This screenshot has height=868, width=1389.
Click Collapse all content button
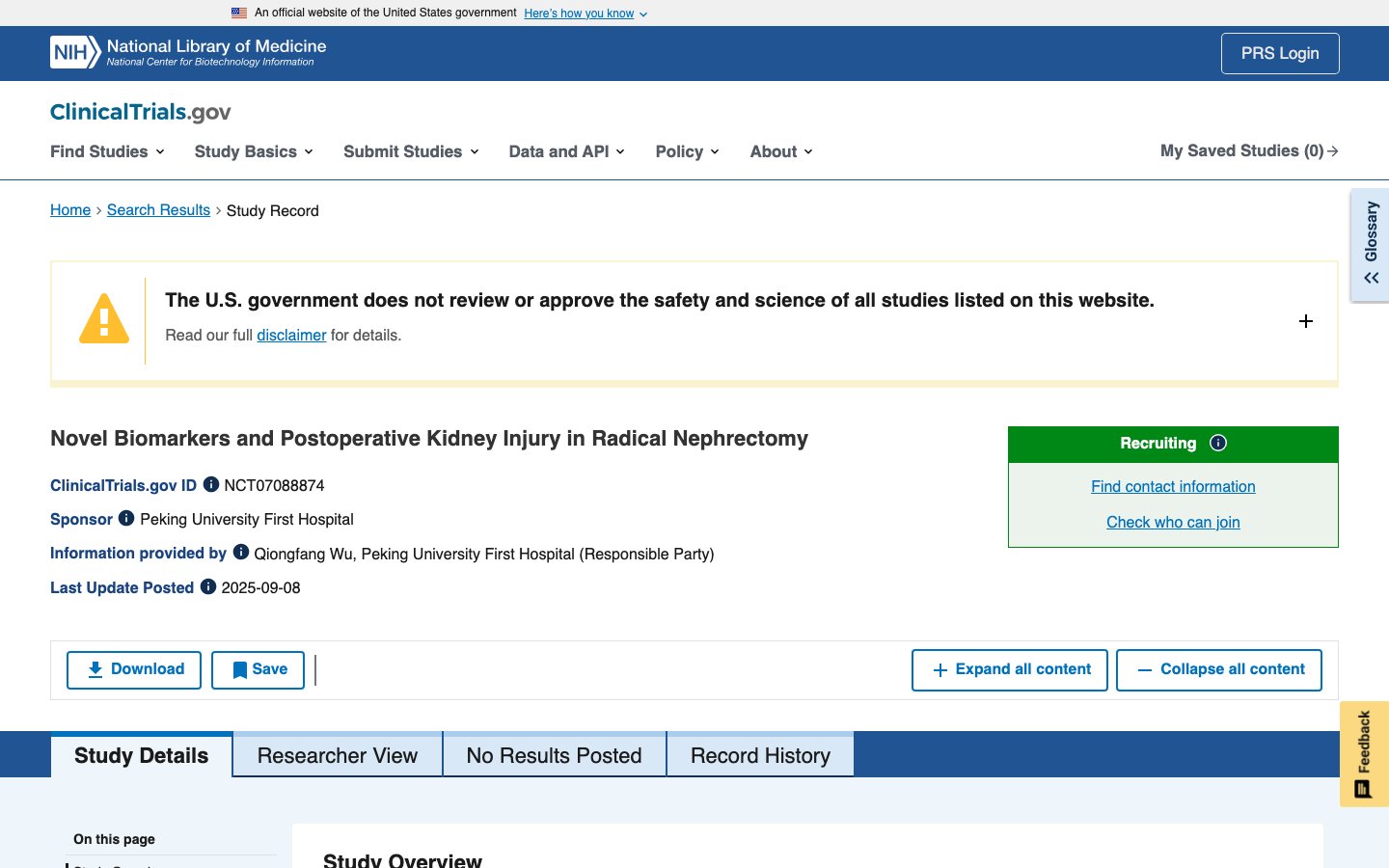click(x=1219, y=670)
